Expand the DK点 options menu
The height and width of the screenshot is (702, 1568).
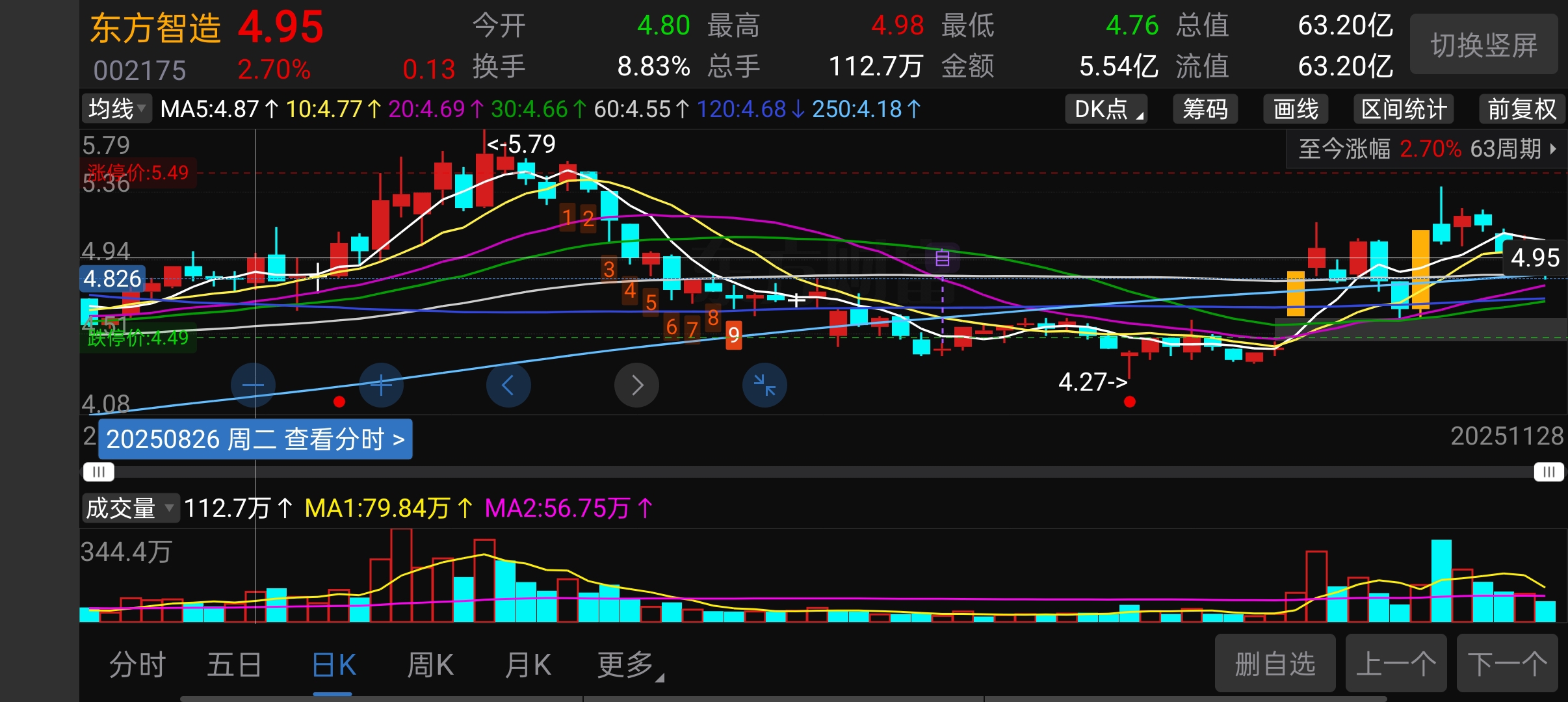1106,109
